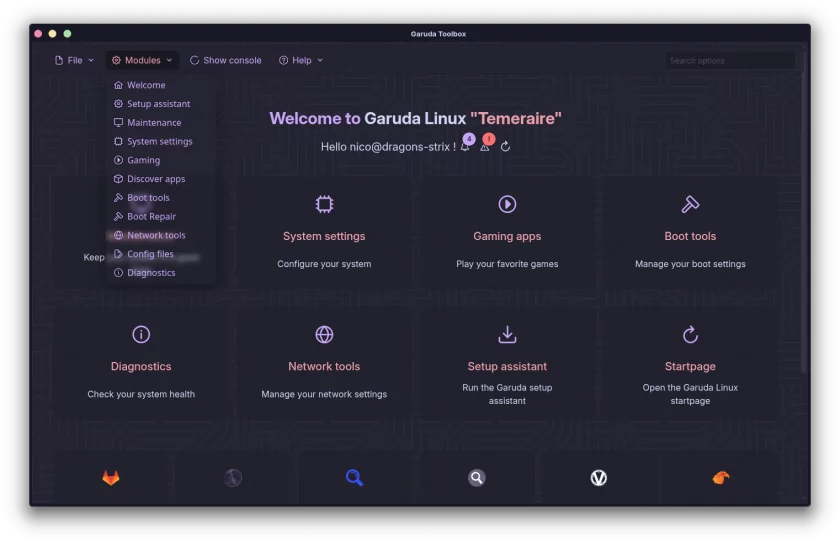This screenshot has height=543, width=840.
Task: Click the warning alert icon with red badge
Action: pos(486,144)
